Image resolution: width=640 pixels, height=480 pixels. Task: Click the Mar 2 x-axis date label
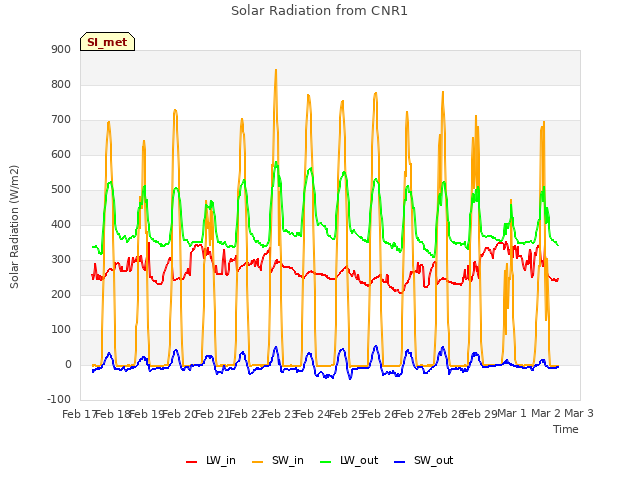pyautogui.click(x=546, y=413)
